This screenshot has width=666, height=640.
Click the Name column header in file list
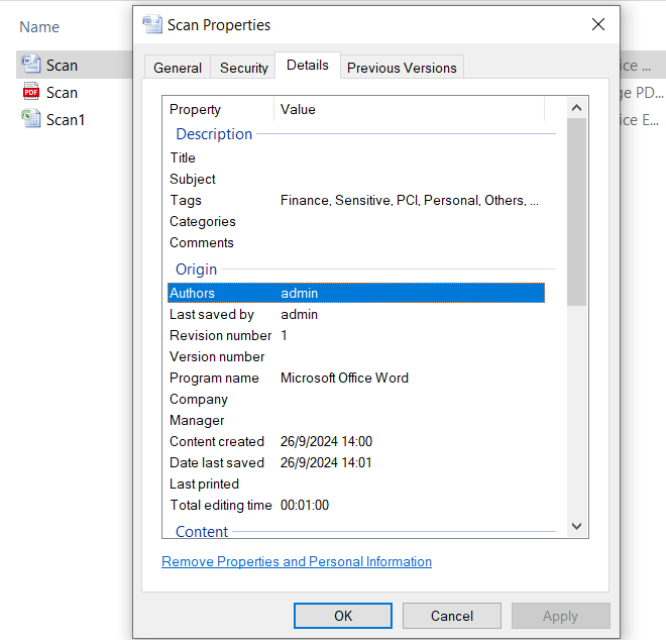(x=39, y=27)
